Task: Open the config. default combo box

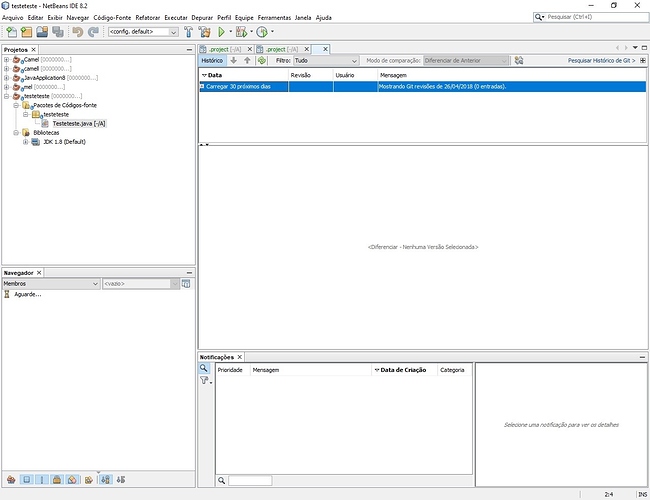Action: click(x=143, y=32)
